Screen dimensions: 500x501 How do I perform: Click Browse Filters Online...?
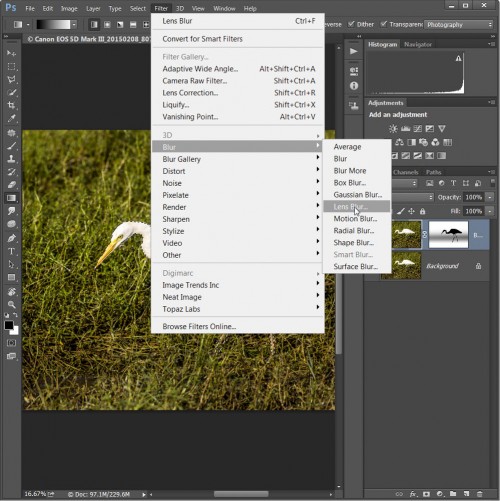tap(238, 326)
